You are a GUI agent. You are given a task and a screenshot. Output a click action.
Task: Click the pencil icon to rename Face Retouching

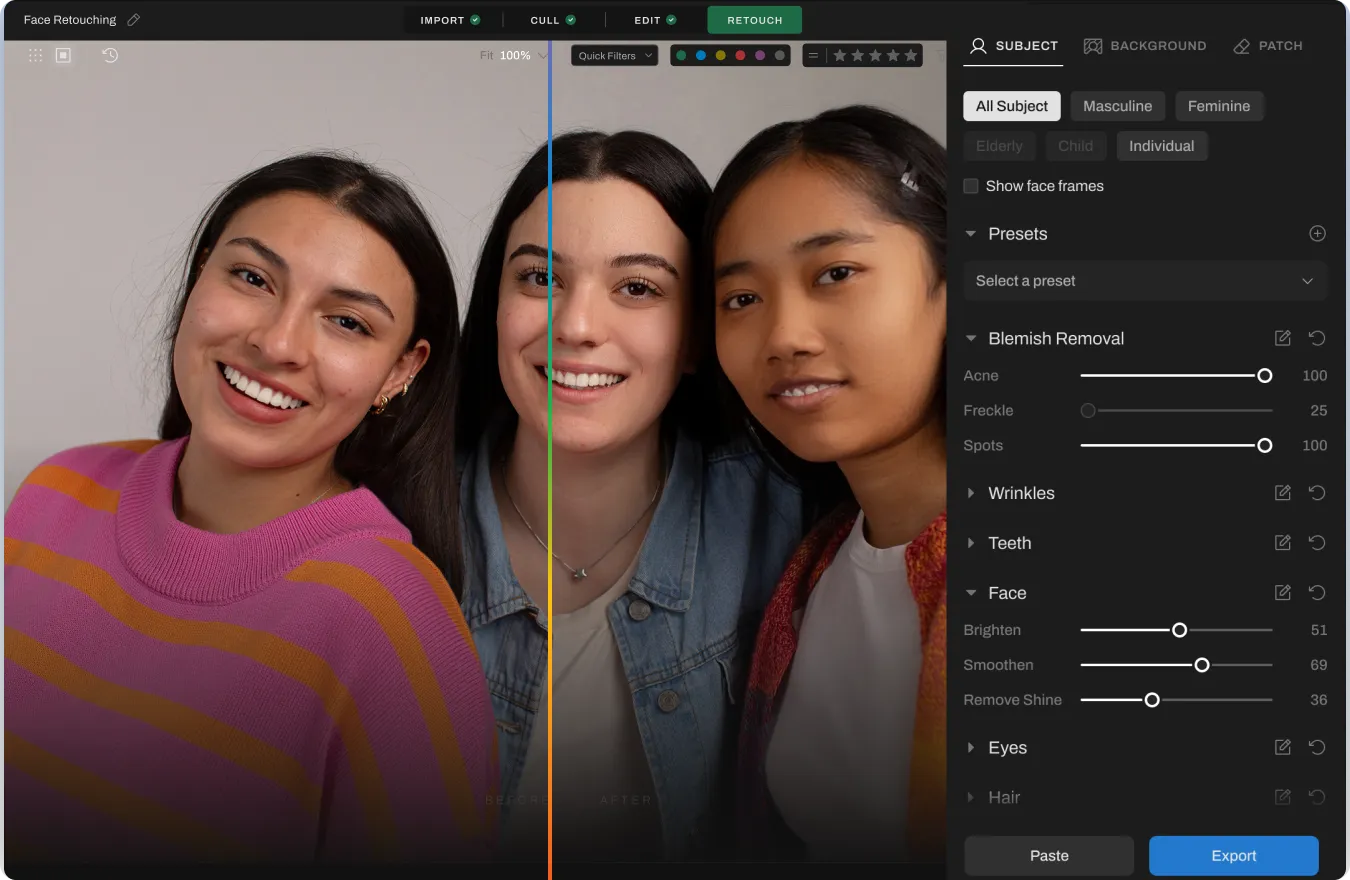(134, 20)
